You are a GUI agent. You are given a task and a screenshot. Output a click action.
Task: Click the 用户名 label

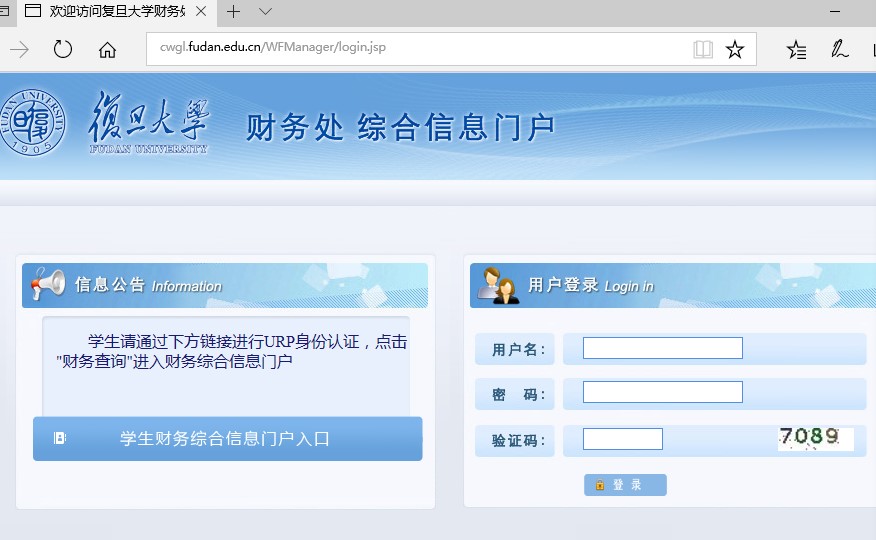click(x=518, y=350)
